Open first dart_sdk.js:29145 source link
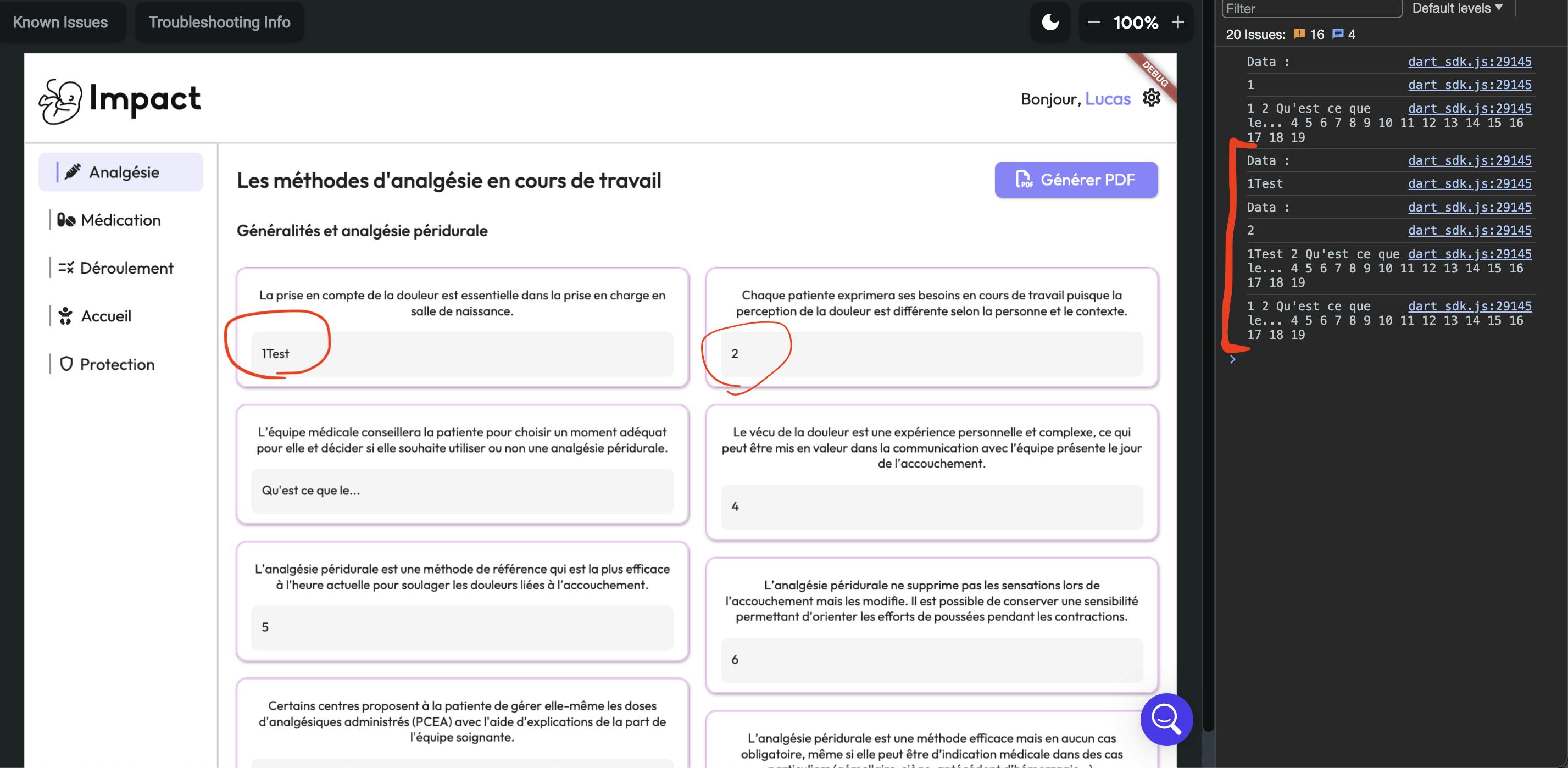Viewport: 1568px width, 768px height. 1470,62
